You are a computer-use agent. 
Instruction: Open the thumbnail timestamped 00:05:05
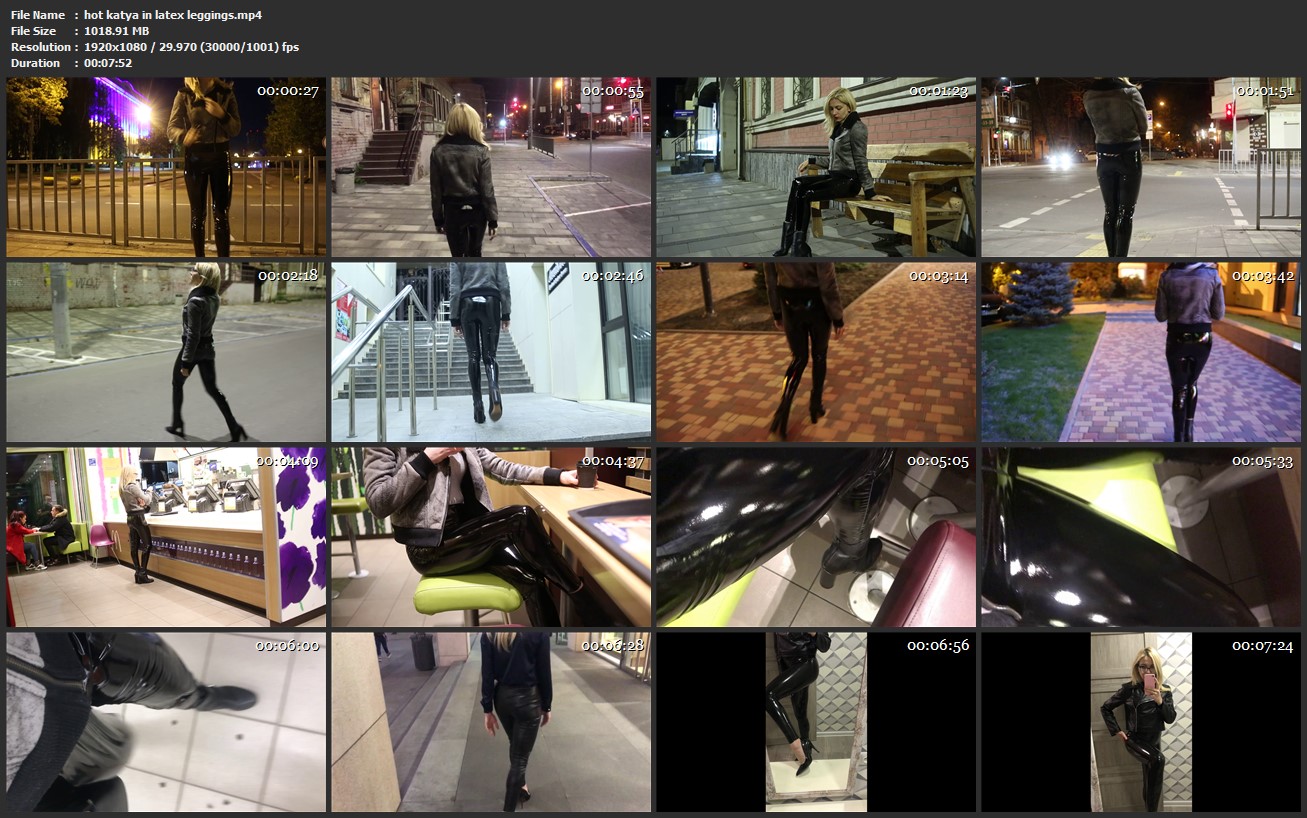pyautogui.click(x=816, y=537)
